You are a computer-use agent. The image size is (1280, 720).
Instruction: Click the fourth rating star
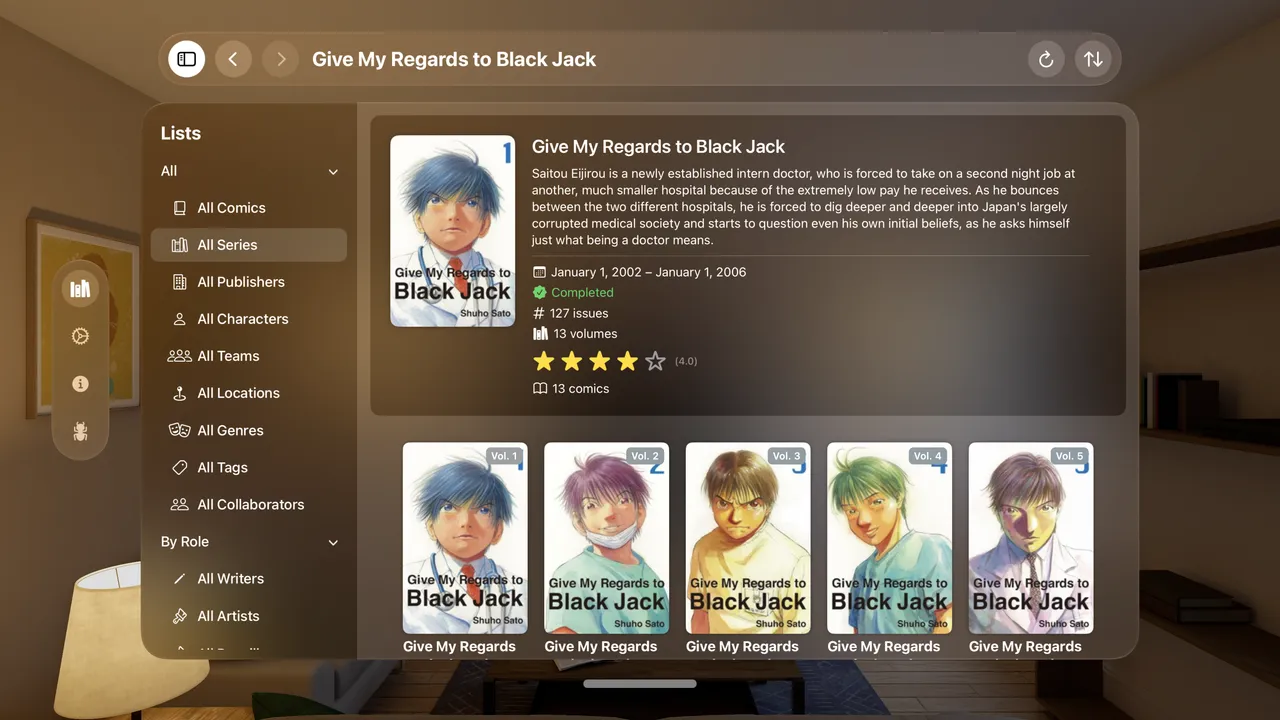[x=627, y=361]
